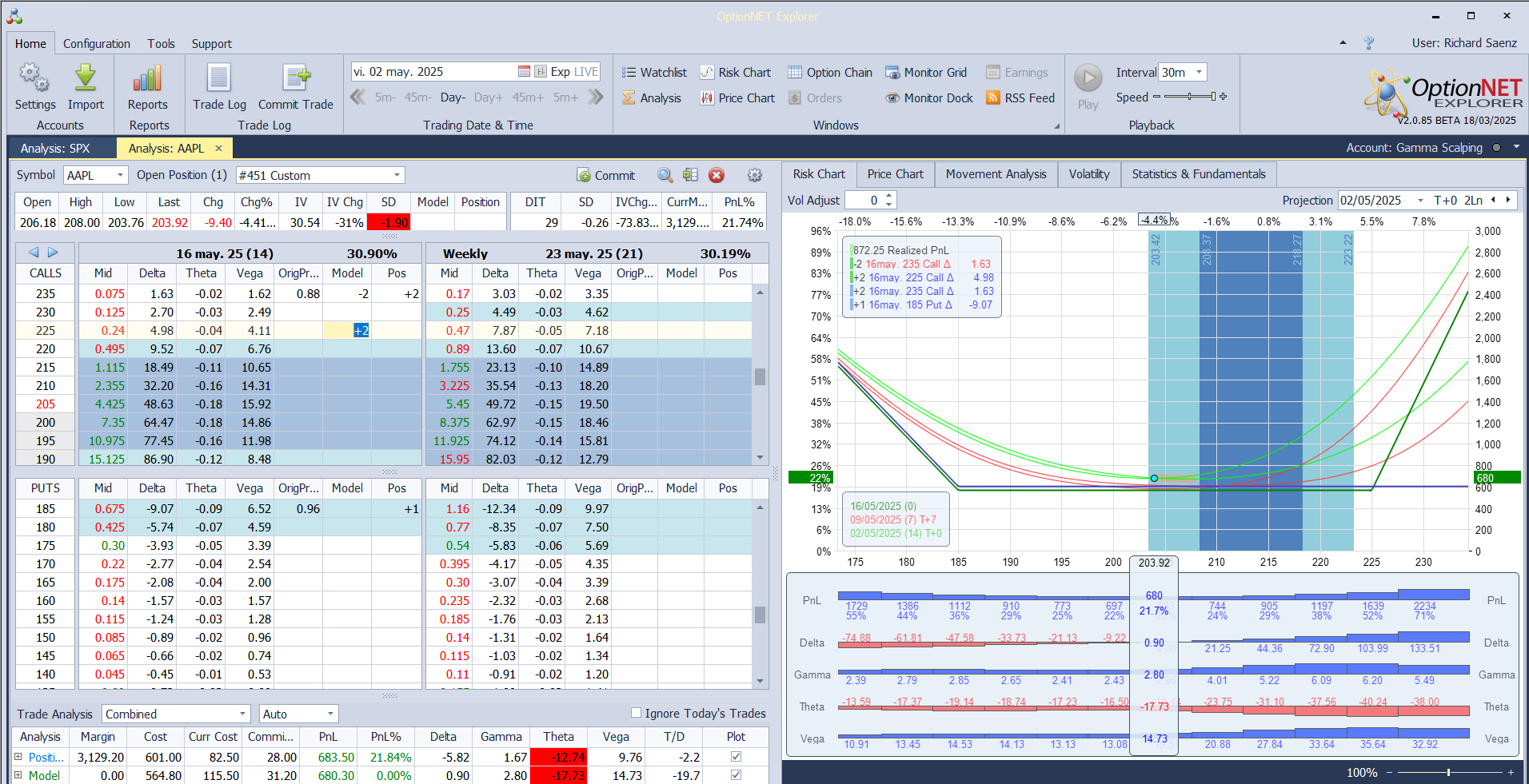Open the Risk Chart window from ribbon
This screenshot has width=1529, height=784.
736,73
